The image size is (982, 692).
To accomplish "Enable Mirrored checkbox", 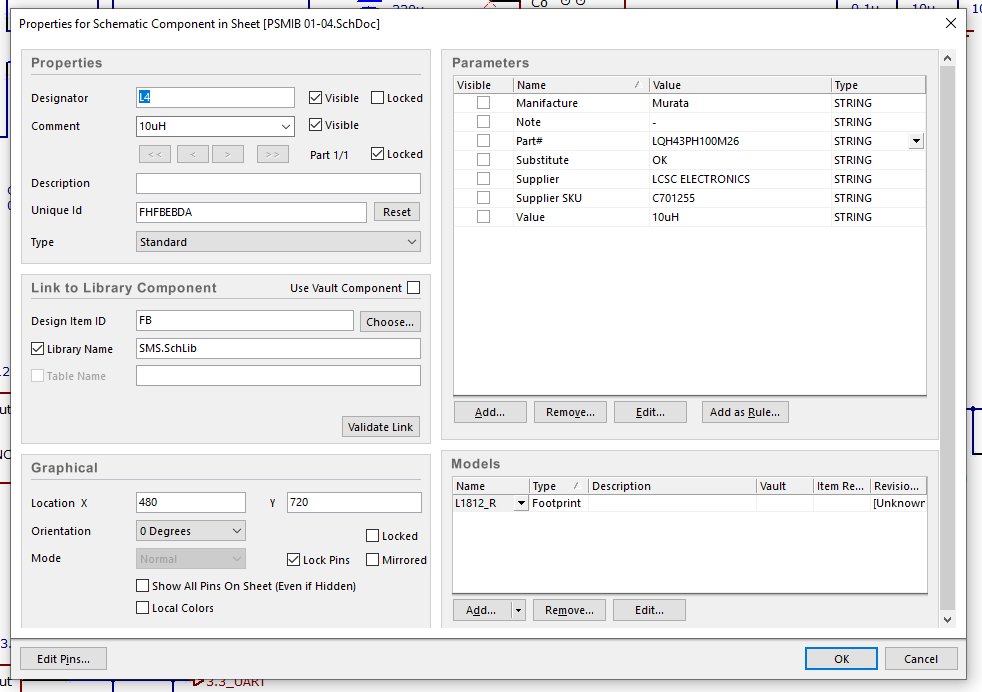I will pyautogui.click(x=373, y=559).
